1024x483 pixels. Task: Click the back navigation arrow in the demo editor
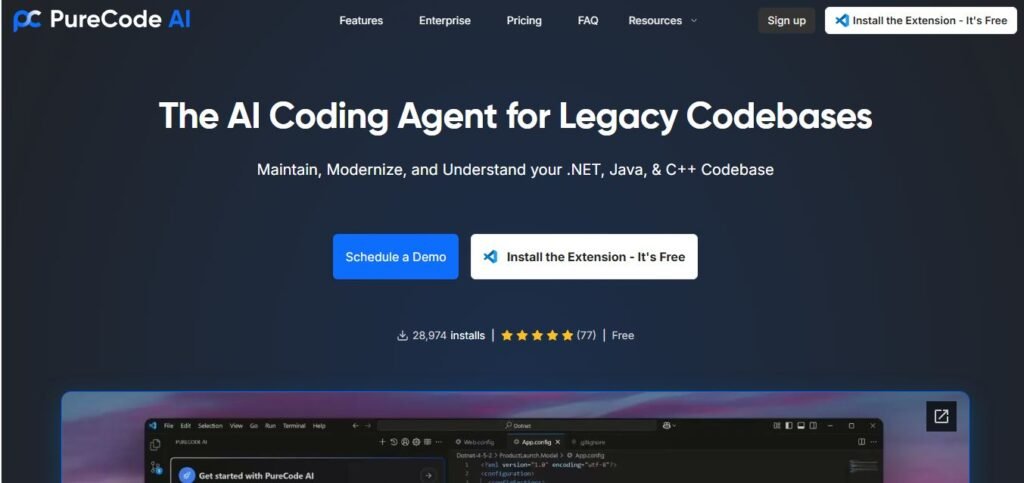click(x=355, y=426)
